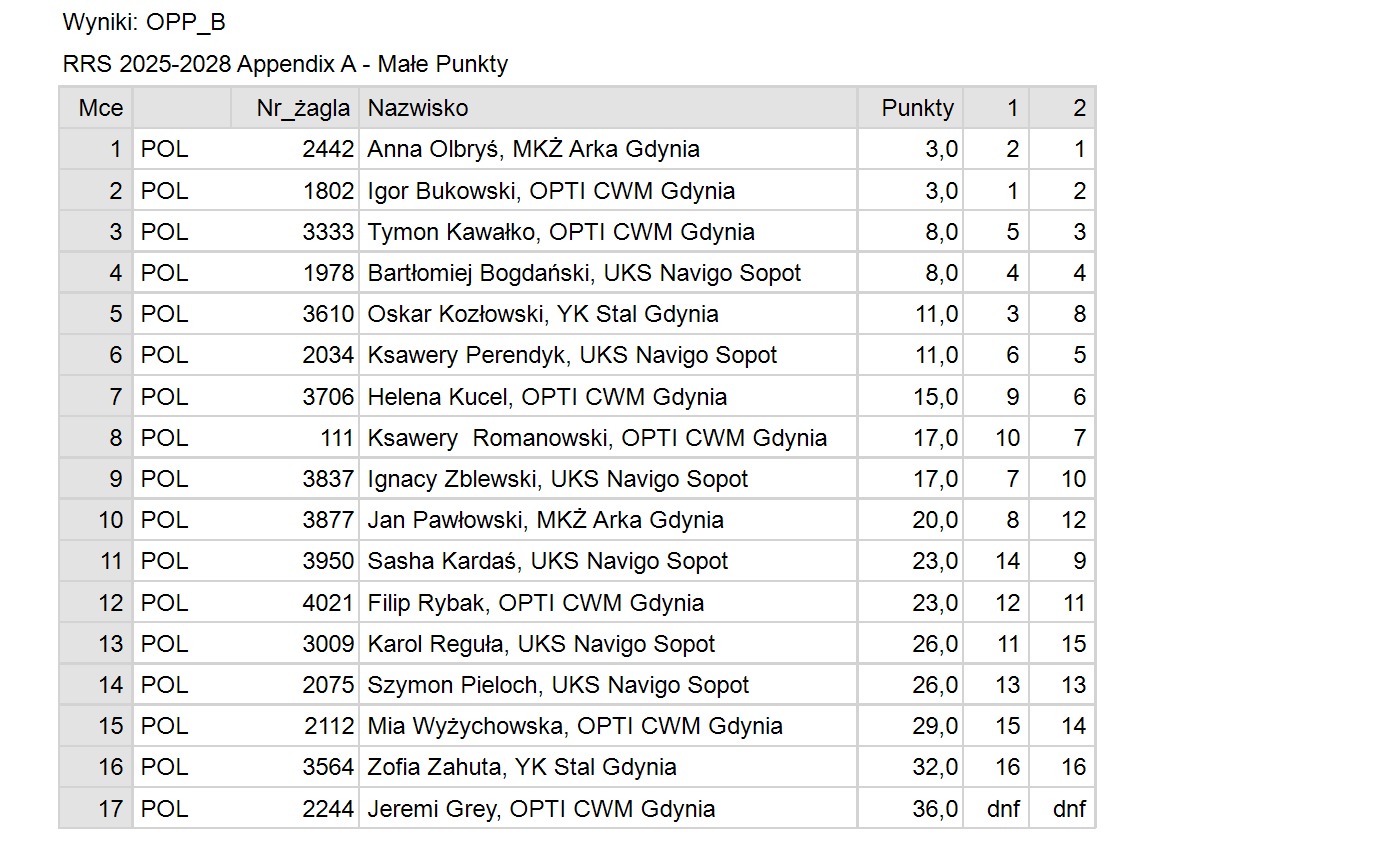This screenshot has height=846, width=1400.
Task: Click race 2 column header
Action: pyautogui.click(x=1062, y=108)
